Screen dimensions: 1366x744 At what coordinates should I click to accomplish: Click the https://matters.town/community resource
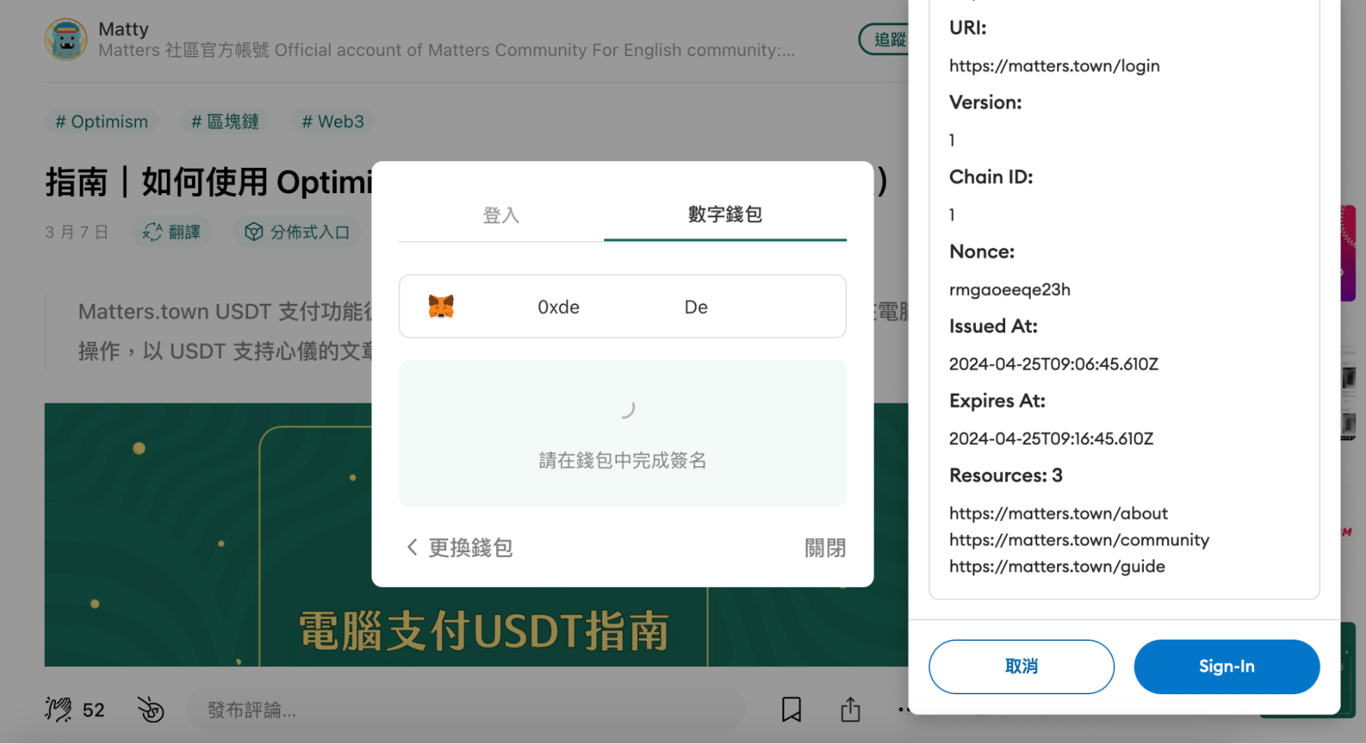tap(1079, 540)
